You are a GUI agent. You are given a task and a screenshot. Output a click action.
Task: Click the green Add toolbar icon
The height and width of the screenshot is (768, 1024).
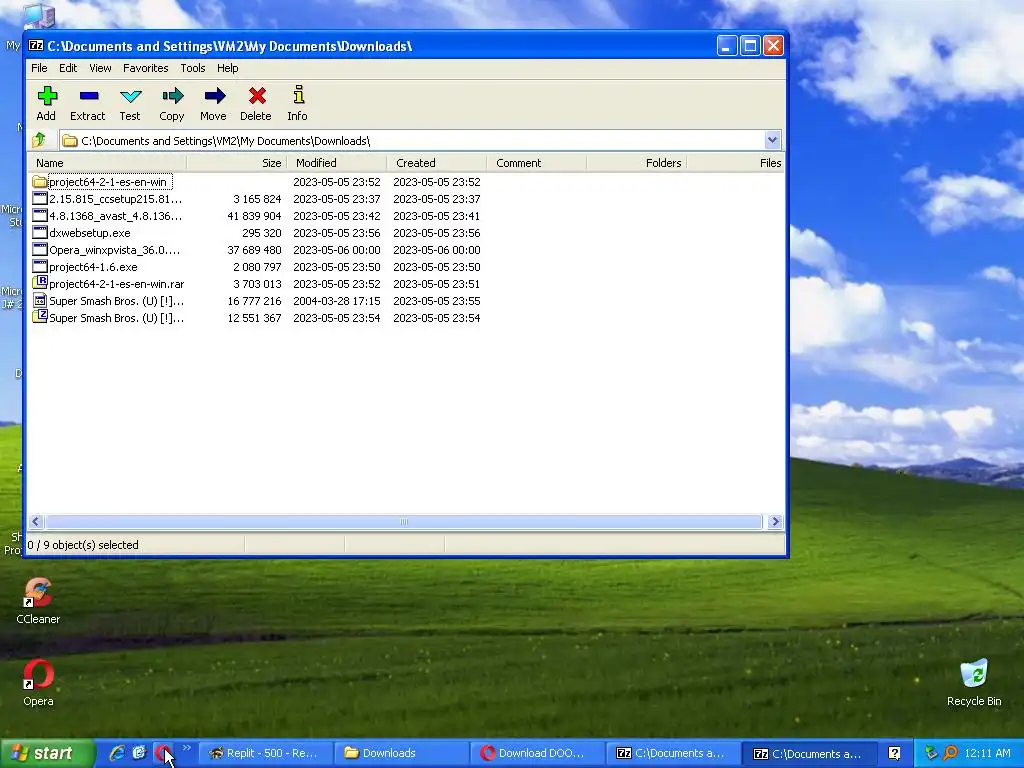(47, 96)
